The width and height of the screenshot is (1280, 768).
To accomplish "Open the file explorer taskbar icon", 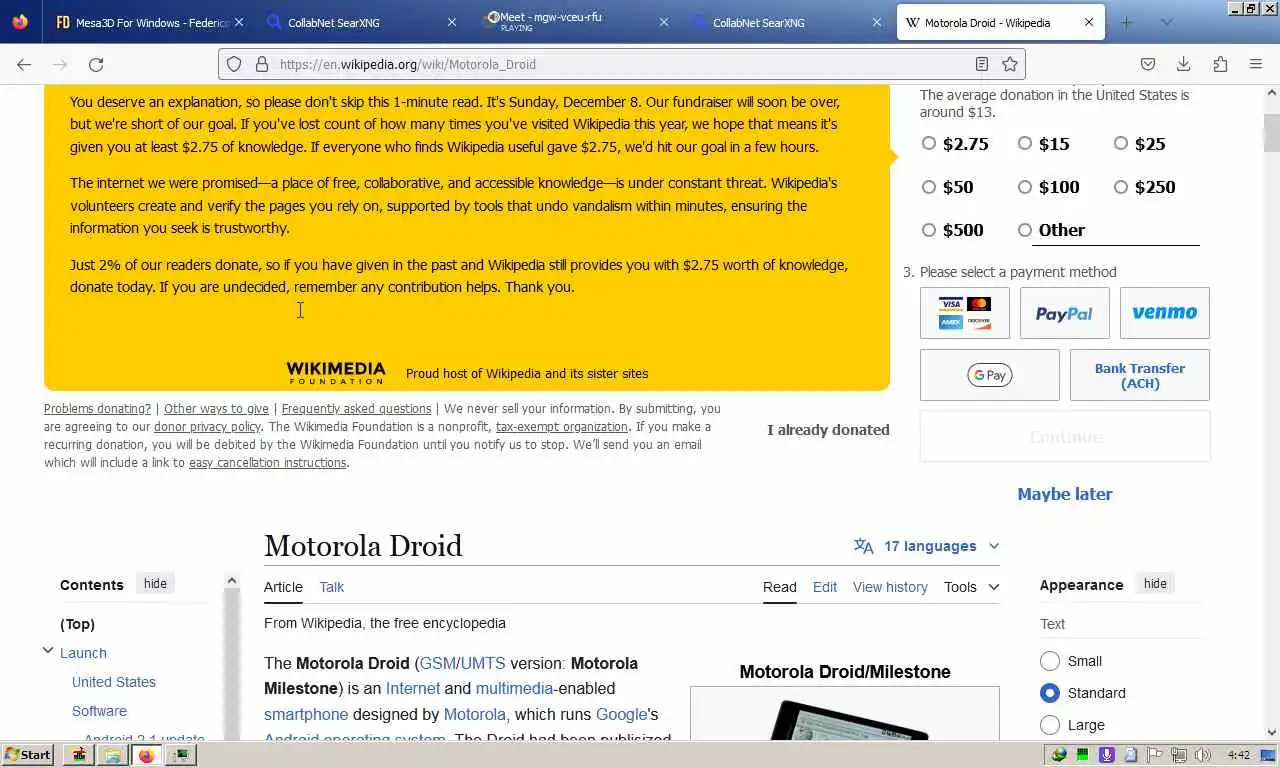I will [x=113, y=755].
